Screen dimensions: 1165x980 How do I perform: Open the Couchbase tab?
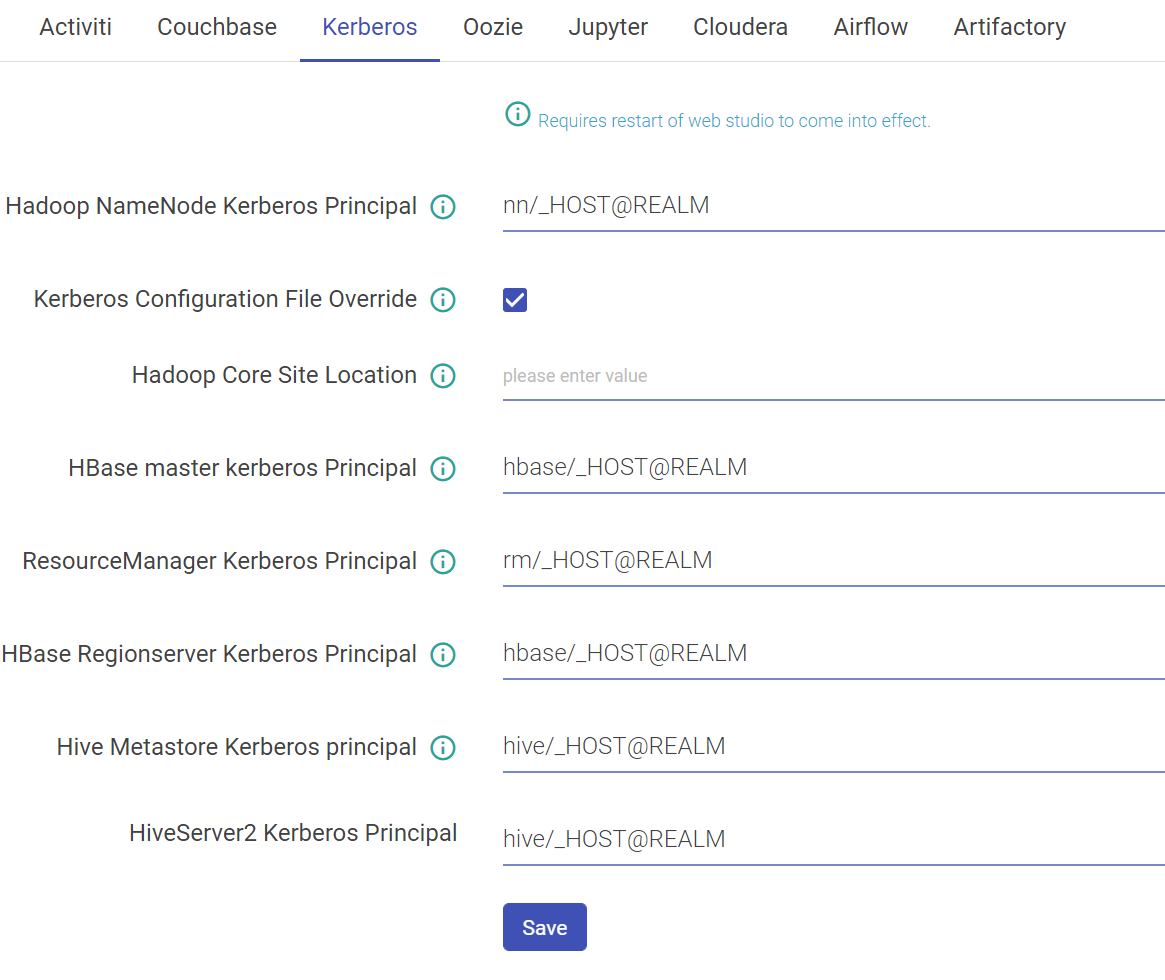[217, 27]
